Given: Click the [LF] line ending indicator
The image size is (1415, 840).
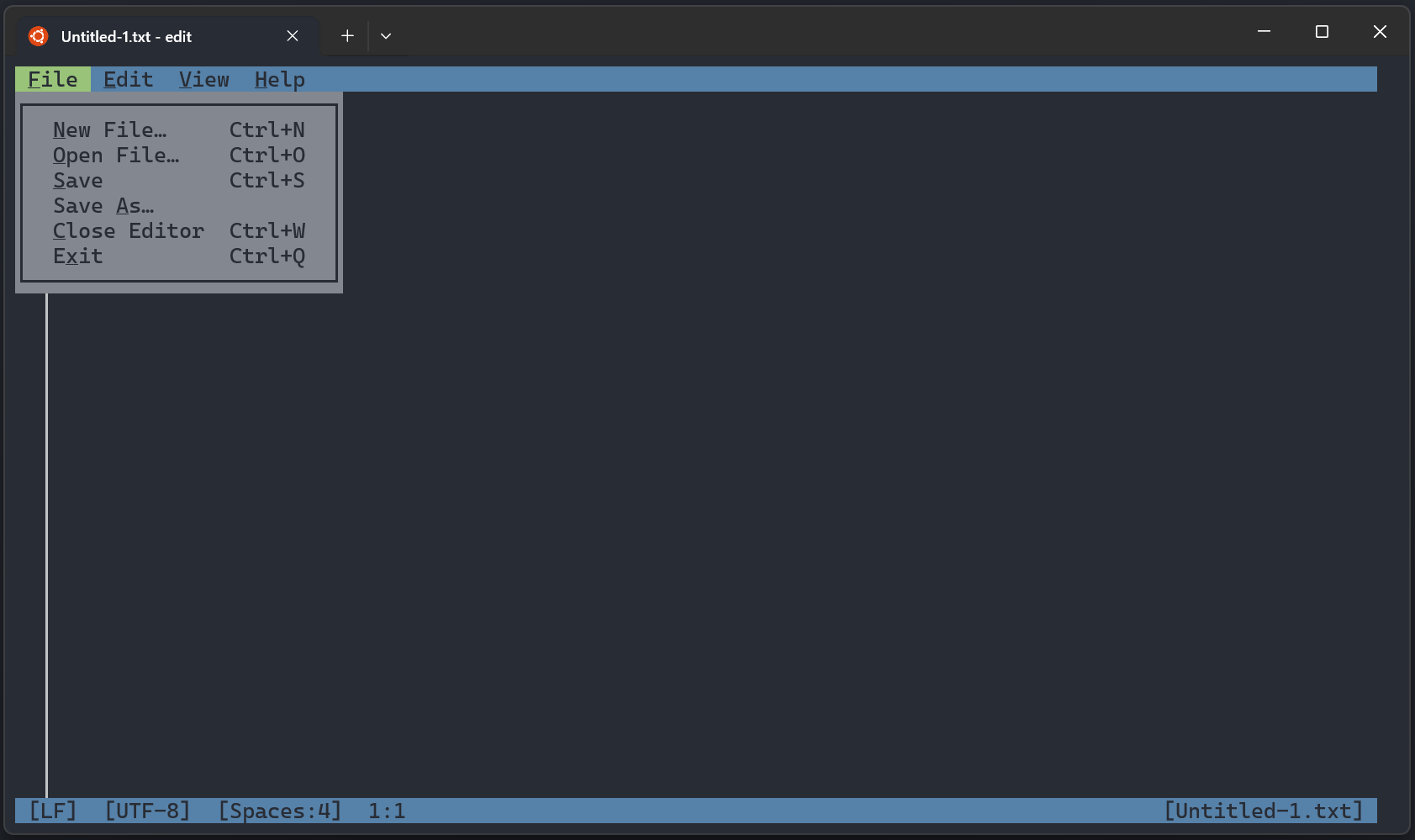Looking at the screenshot, I should (x=52, y=811).
